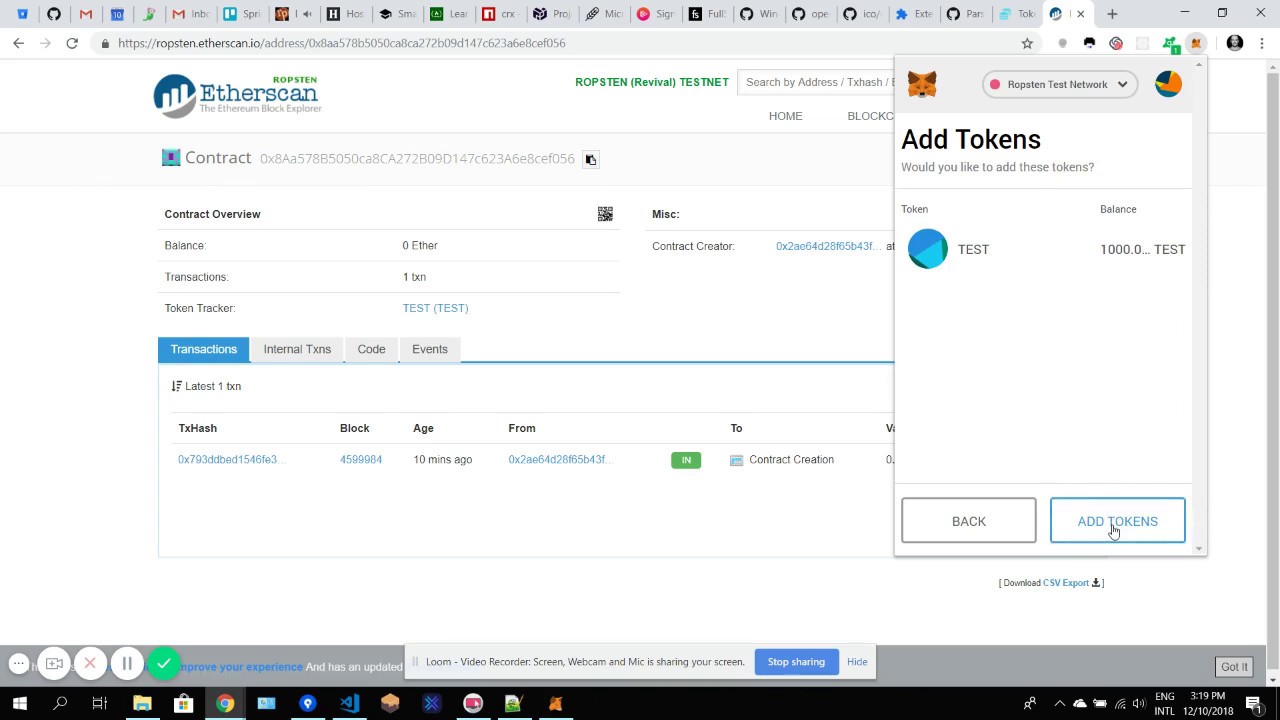Open Windows Start menu

[x=19, y=704]
